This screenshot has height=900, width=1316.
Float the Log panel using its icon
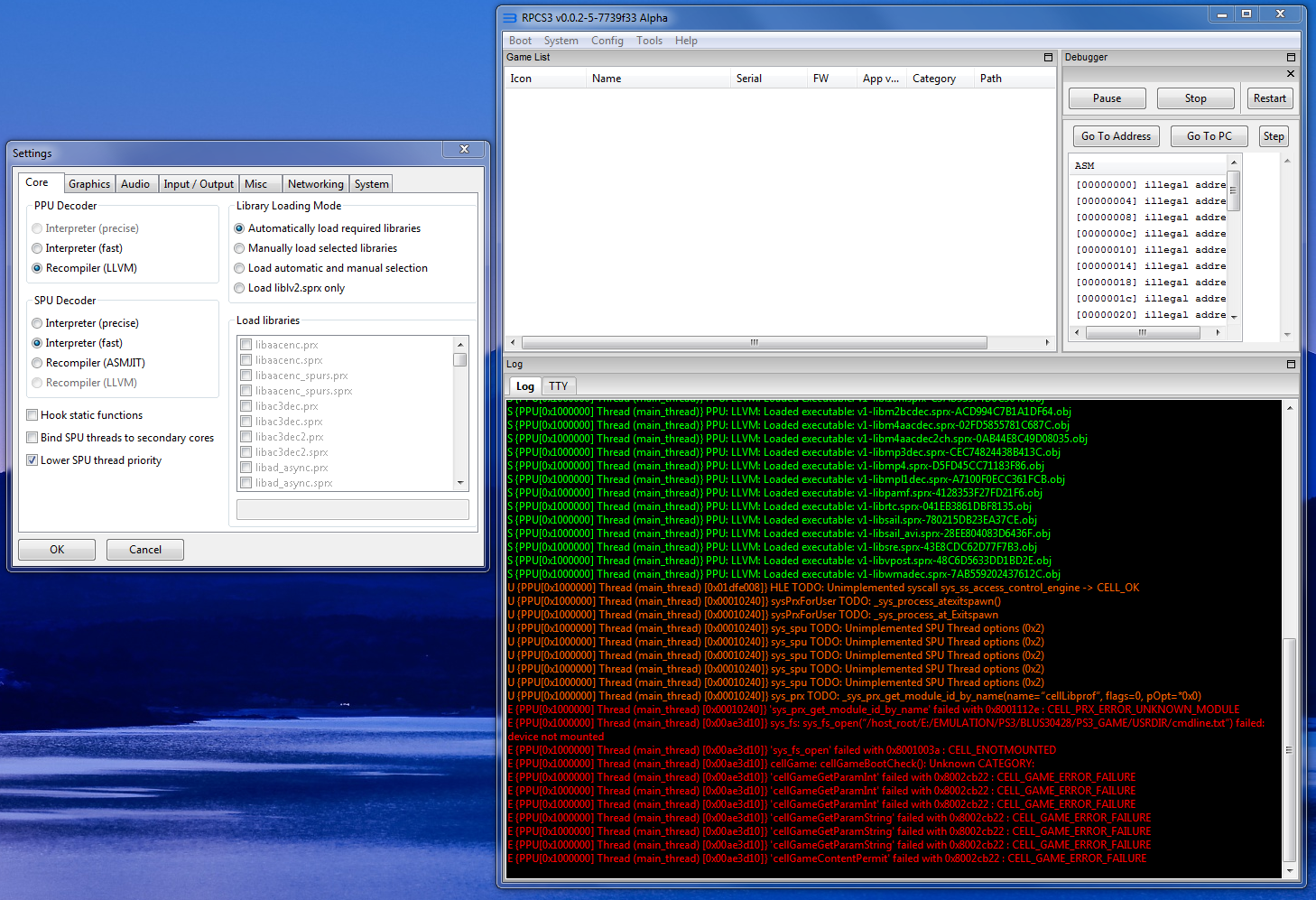point(1291,364)
